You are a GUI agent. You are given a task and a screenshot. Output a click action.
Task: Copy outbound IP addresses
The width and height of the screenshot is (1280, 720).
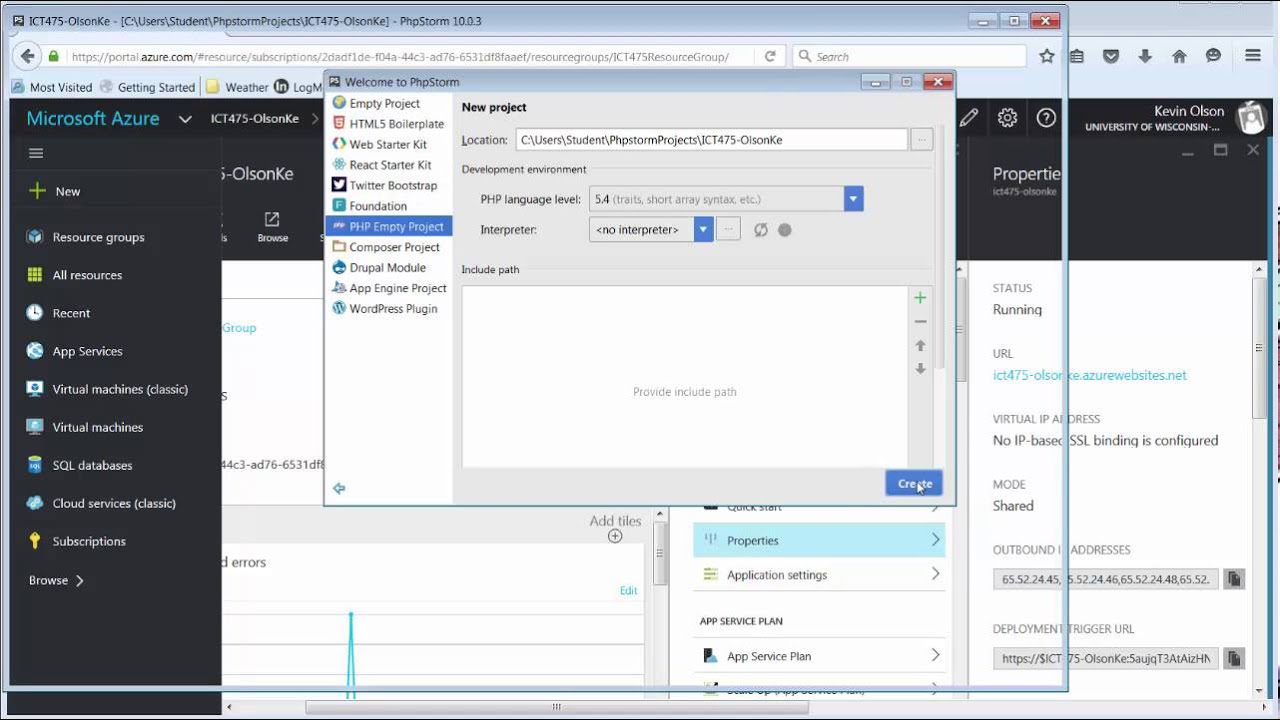point(1234,579)
